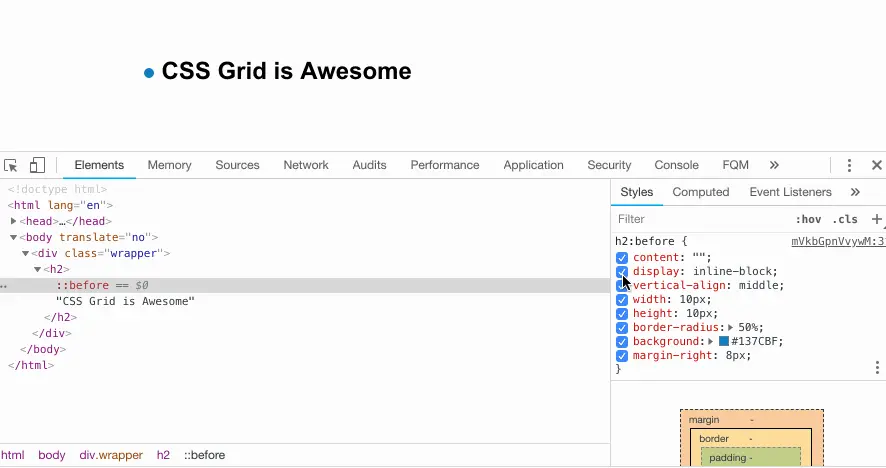Select div.wrapper in the breadcrumb bar
886x468 pixels.
[x=111, y=455]
